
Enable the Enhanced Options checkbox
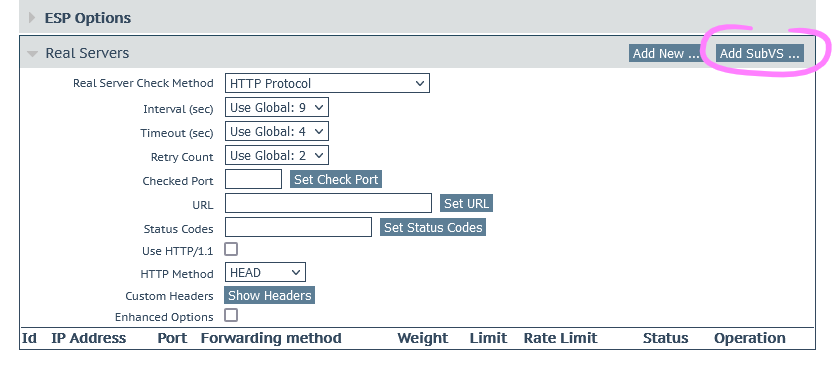(231, 316)
